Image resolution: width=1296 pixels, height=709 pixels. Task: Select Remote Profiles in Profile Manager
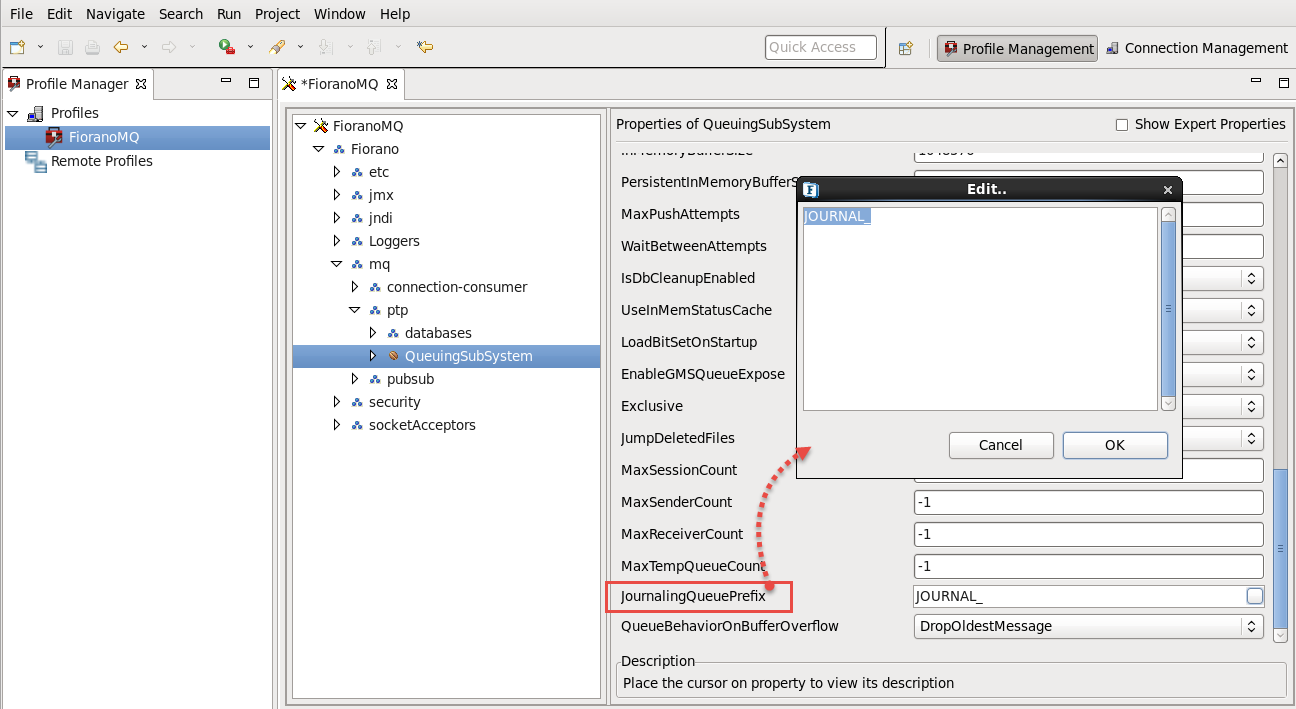click(x=101, y=161)
